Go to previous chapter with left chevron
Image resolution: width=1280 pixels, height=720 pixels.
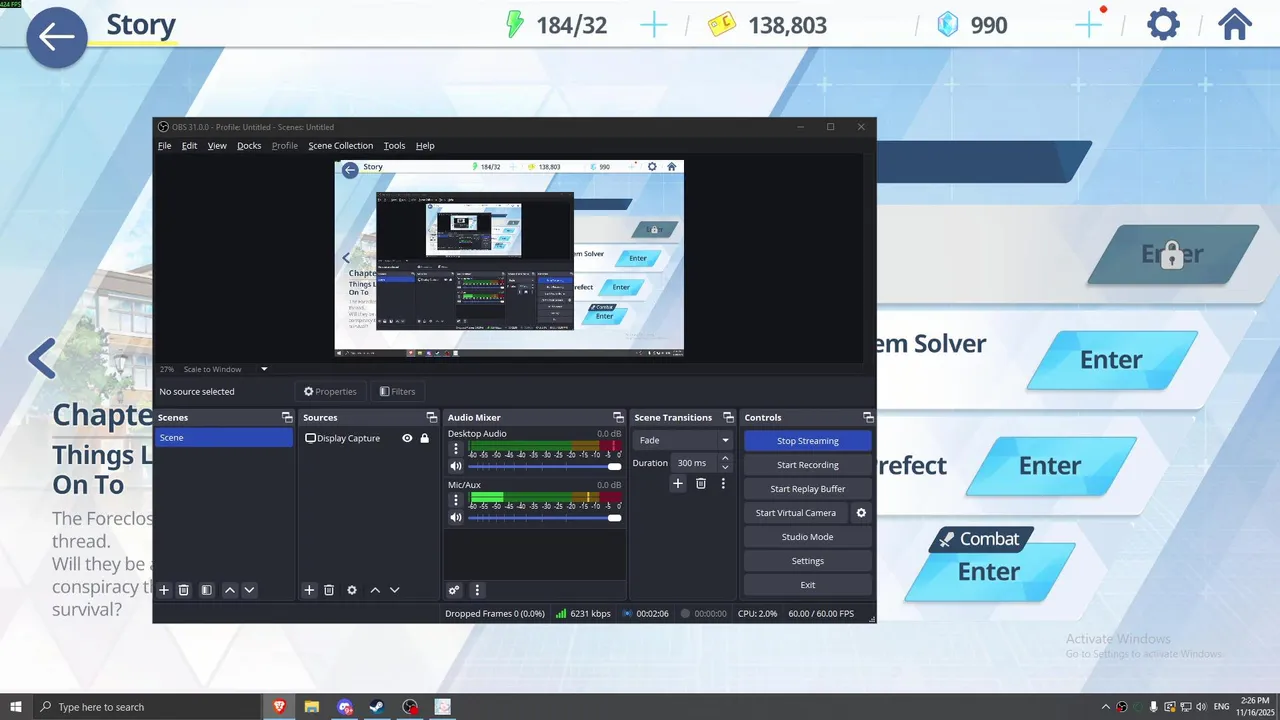41,358
